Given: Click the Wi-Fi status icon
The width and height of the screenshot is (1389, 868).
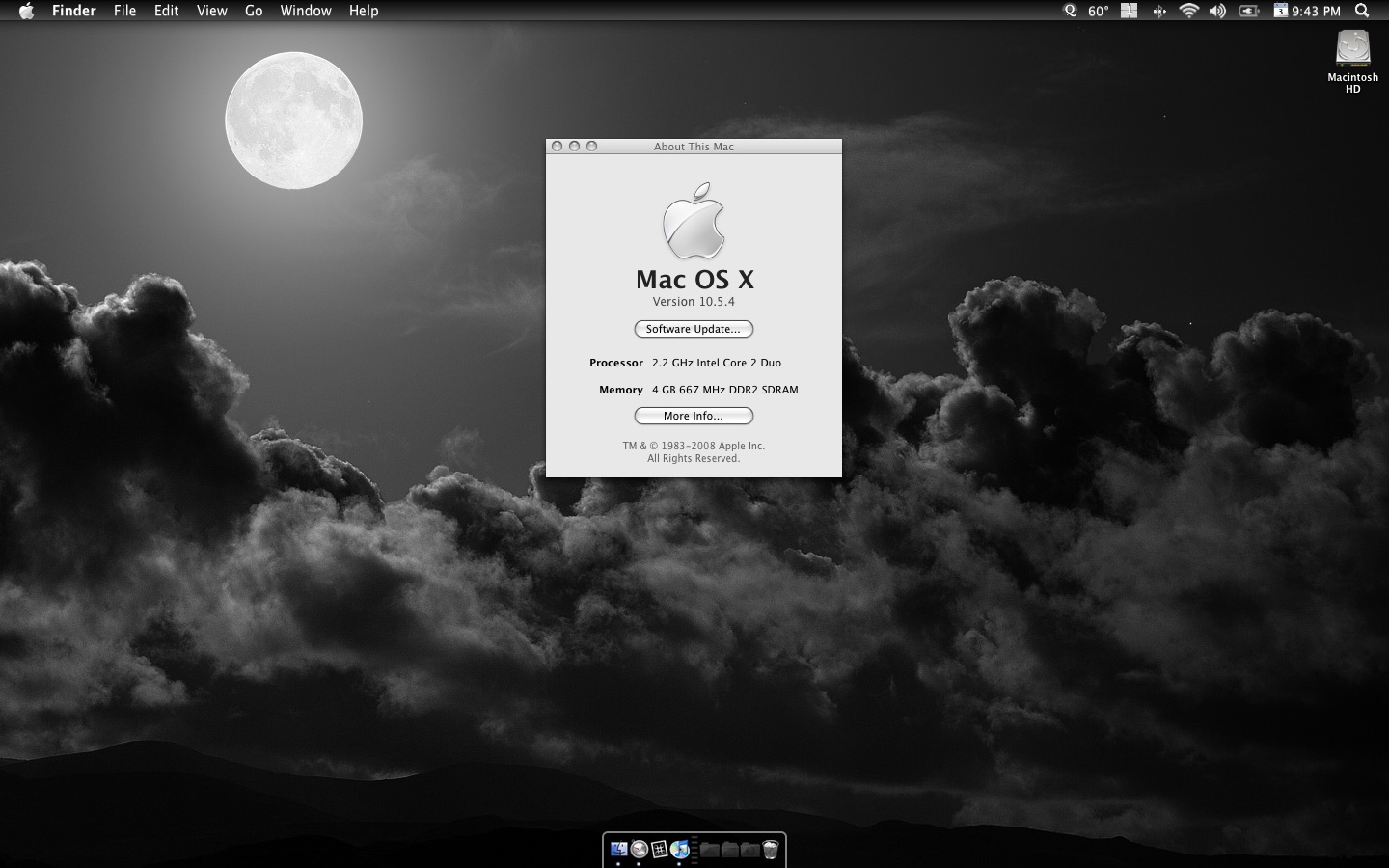Looking at the screenshot, I should [1188, 11].
